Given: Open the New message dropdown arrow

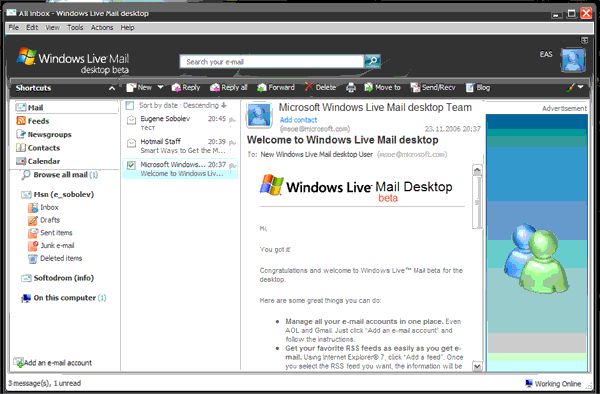Looking at the screenshot, I should pyautogui.click(x=160, y=87).
